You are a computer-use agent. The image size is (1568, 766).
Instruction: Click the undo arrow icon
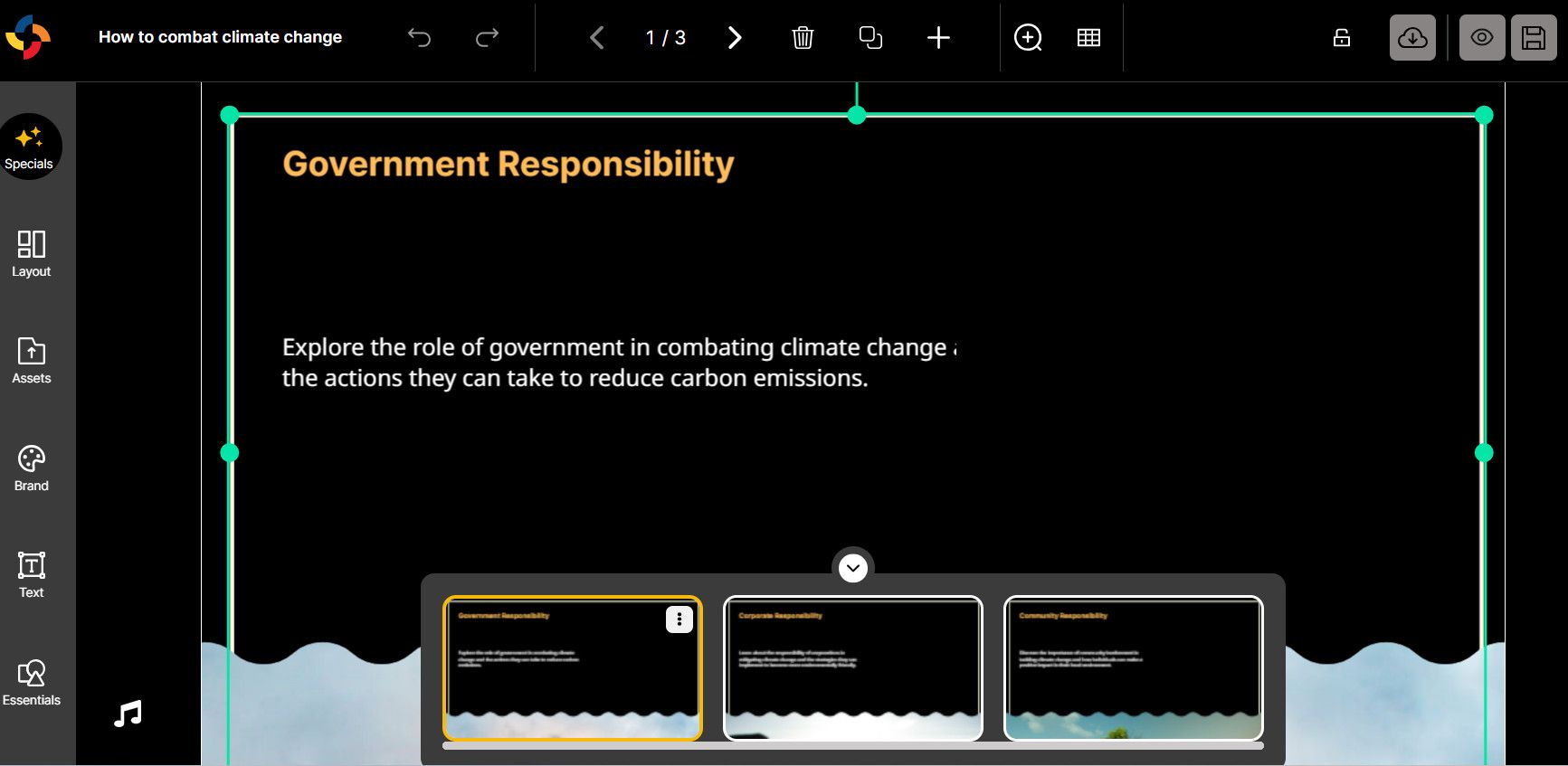419,37
